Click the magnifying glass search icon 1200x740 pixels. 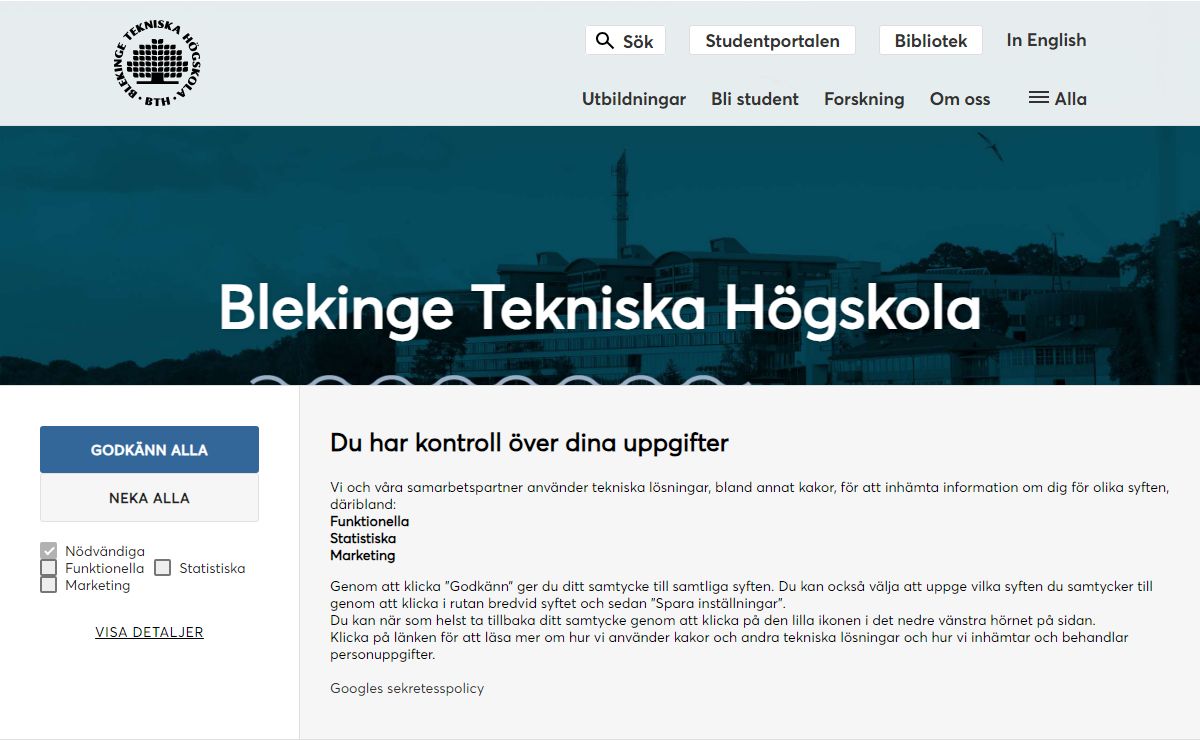pos(604,40)
